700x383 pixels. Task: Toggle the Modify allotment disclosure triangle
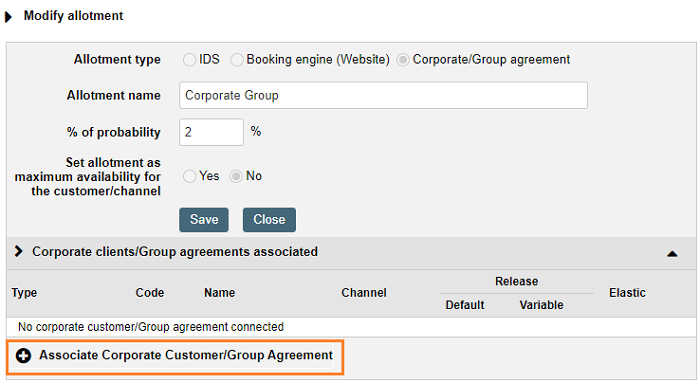(8, 17)
